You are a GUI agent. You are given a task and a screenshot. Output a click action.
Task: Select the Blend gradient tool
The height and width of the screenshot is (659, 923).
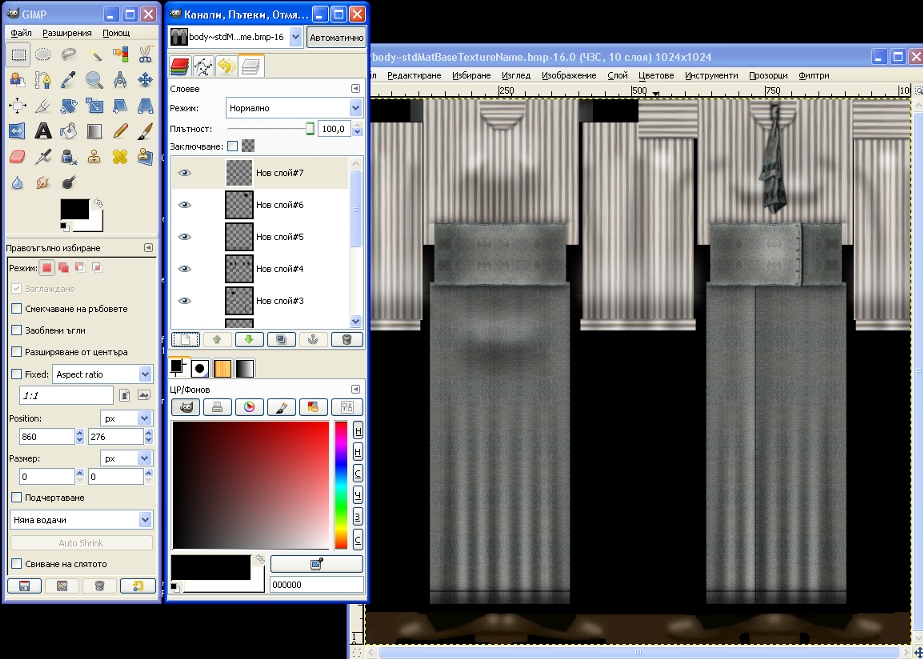(95, 131)
